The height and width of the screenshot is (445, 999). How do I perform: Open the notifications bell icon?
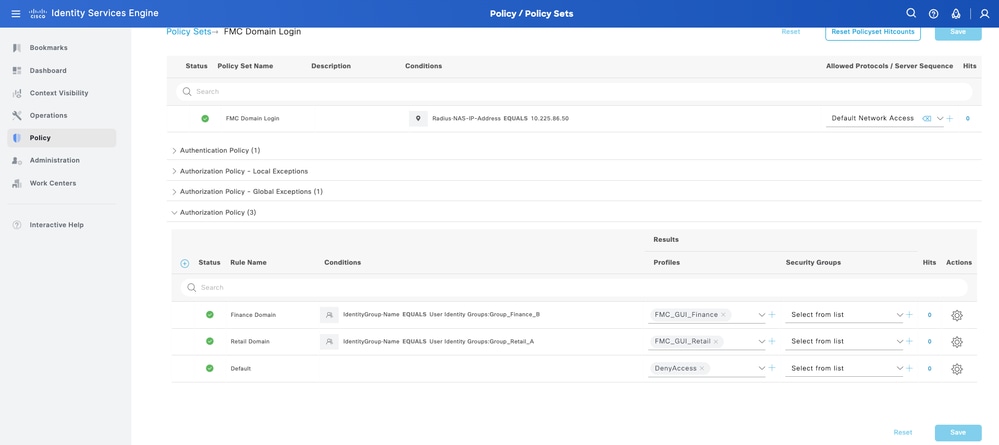point(956,14)
